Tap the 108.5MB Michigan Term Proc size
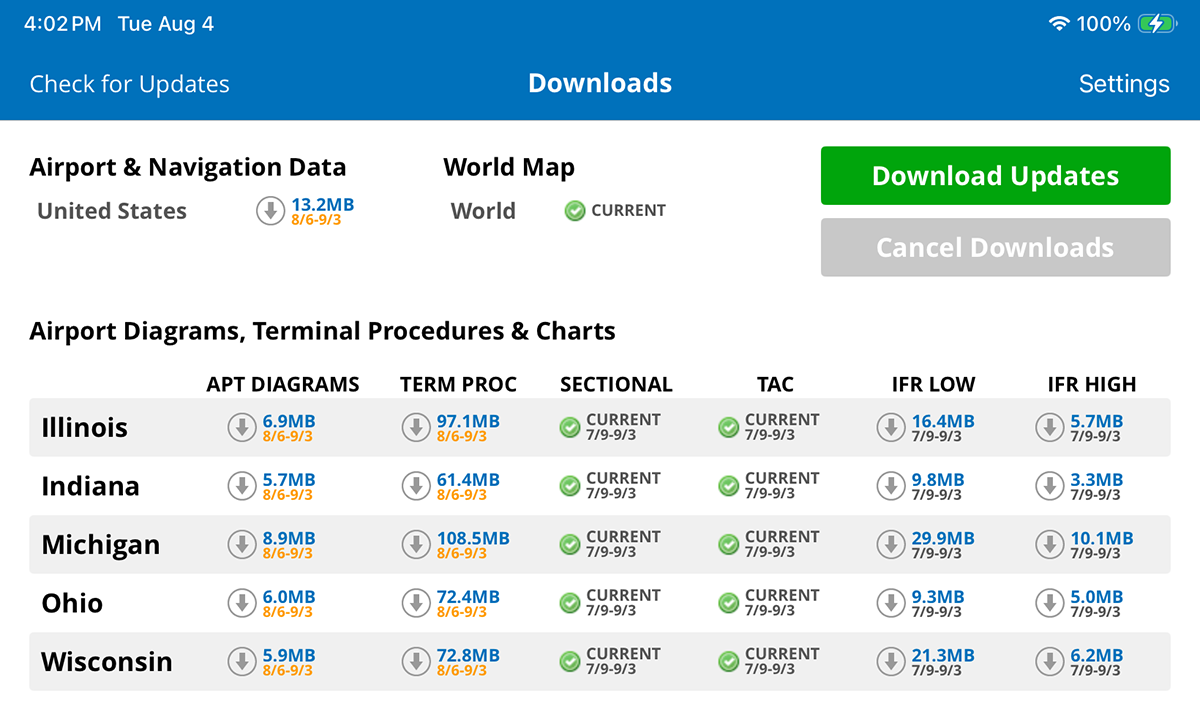 click(x=473, y=539)
